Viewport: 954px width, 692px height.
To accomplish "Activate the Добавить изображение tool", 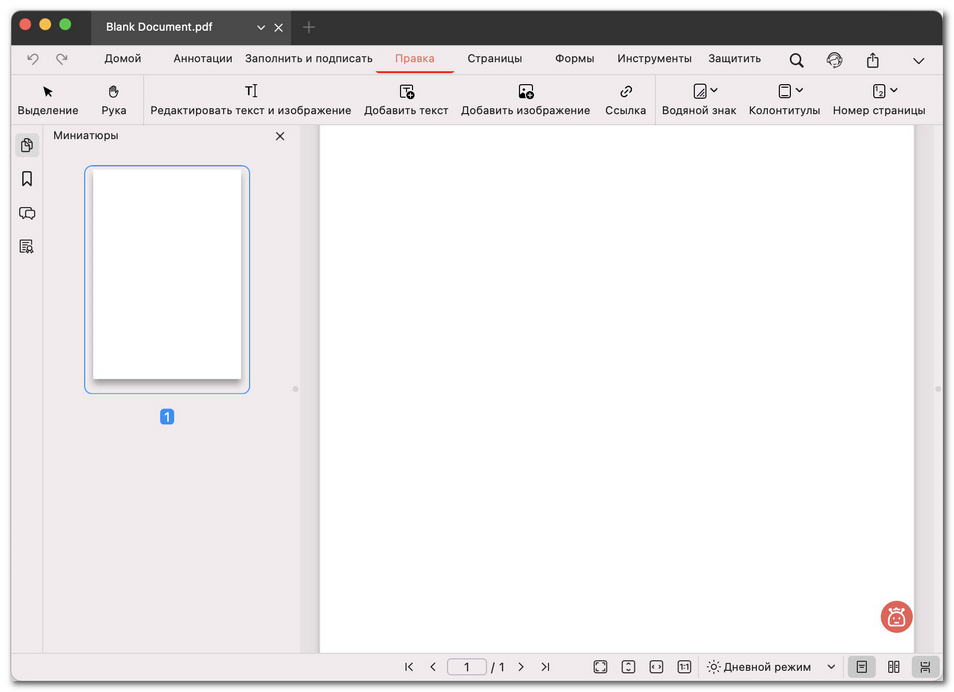I will pyautogui.click(x=525, y=99).
